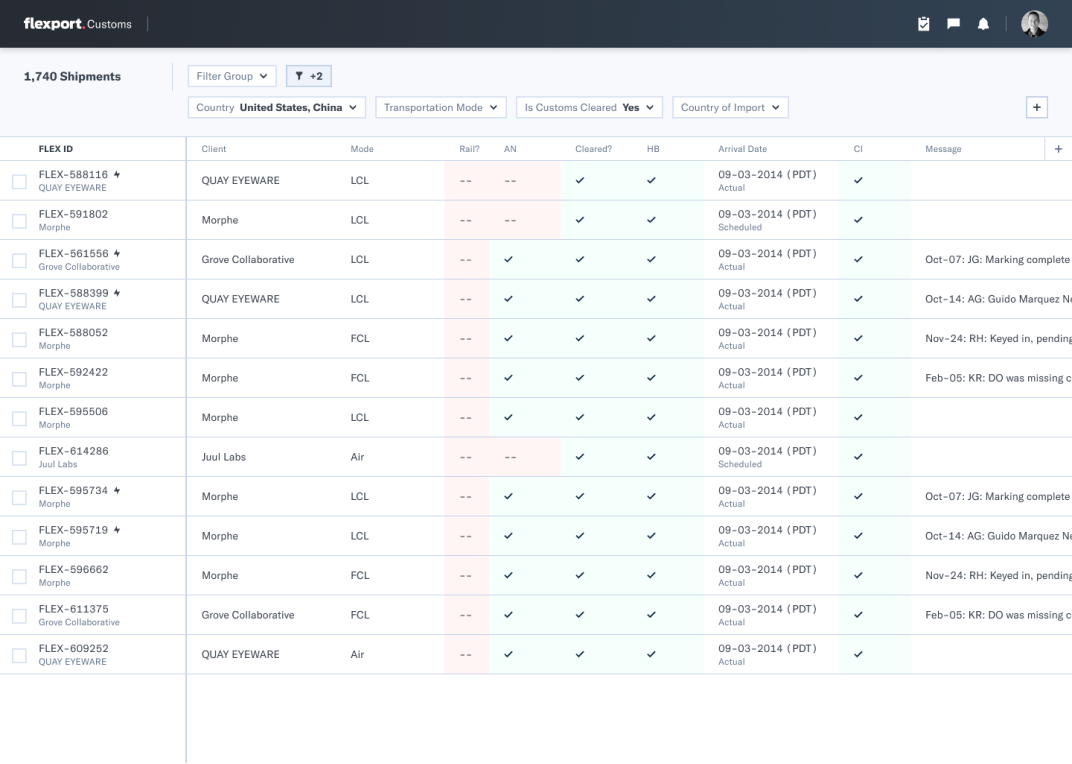Image resolution: width=1072 pixels, height=764 pixels.
Task: Click the Arrival Date column header
Action: click(742, 148)
